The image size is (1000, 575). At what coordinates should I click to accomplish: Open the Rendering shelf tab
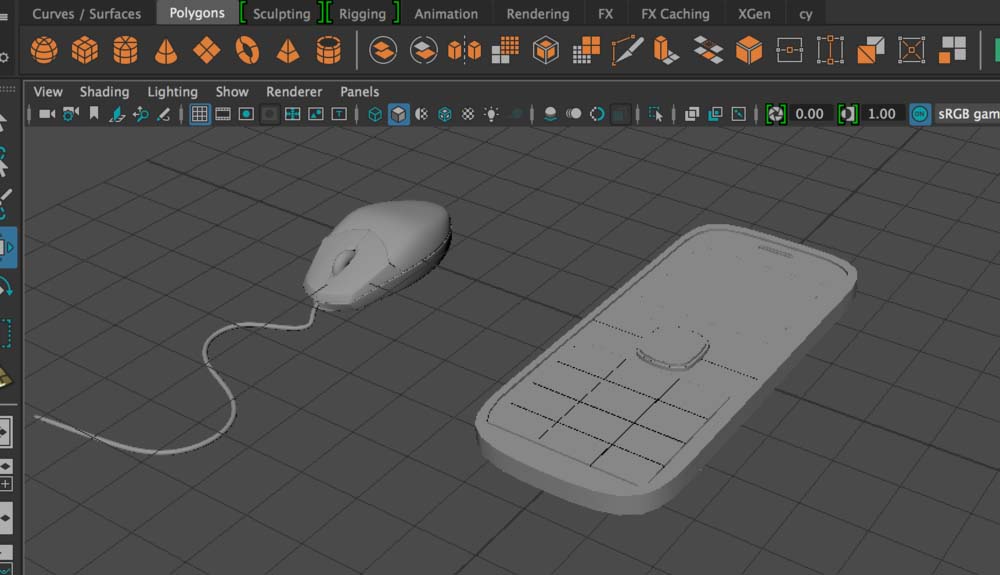point(537,14)
